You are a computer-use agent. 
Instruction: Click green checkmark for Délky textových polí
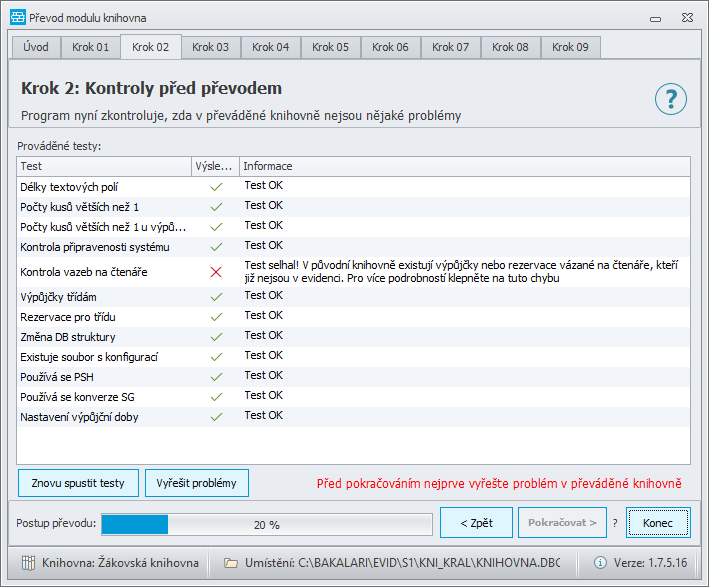pyautogui.click(x=216, y=187)
